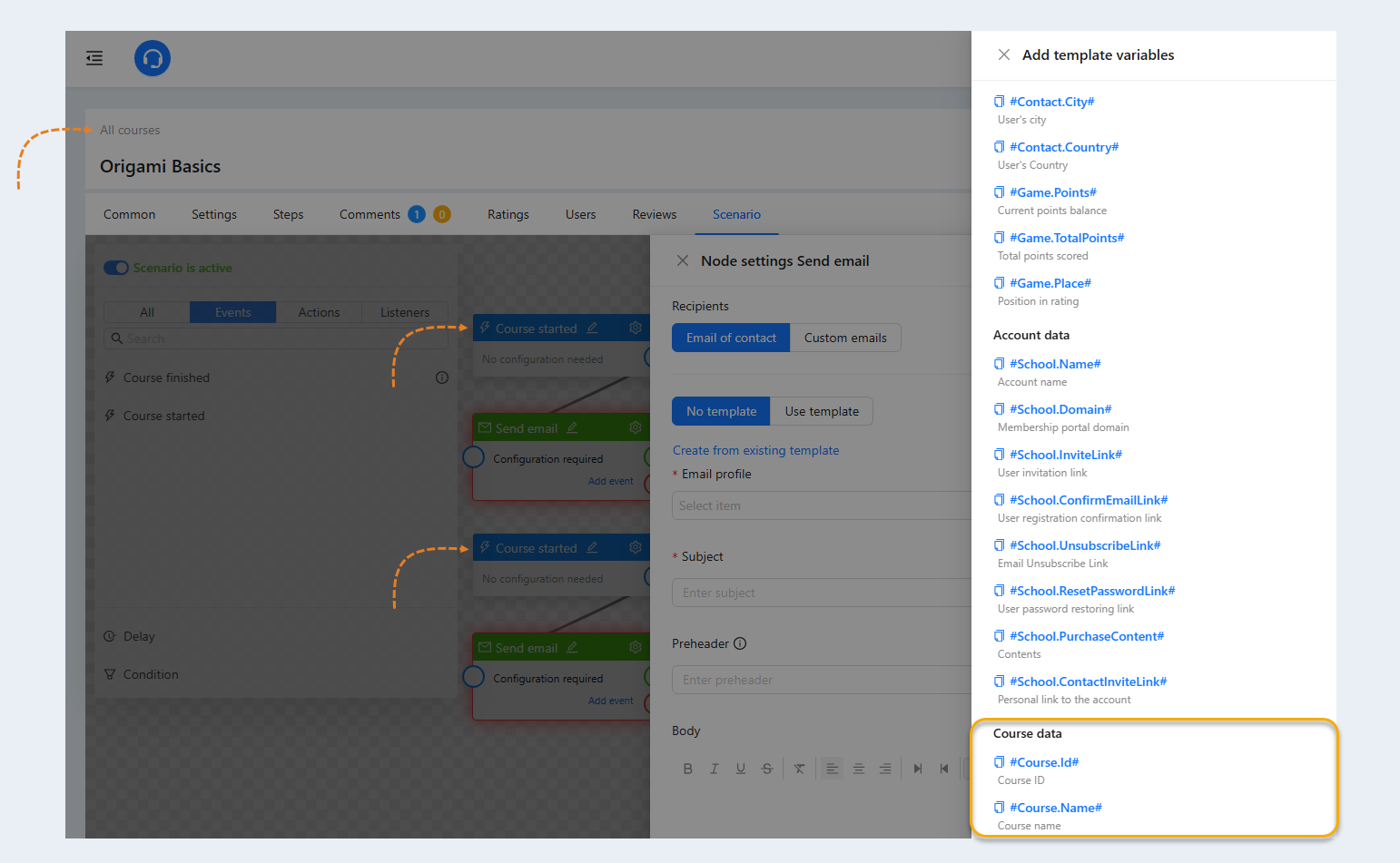Switch to the Settings tab
This screenshot has width=1400, height=863.
click(x=214, y=214)
